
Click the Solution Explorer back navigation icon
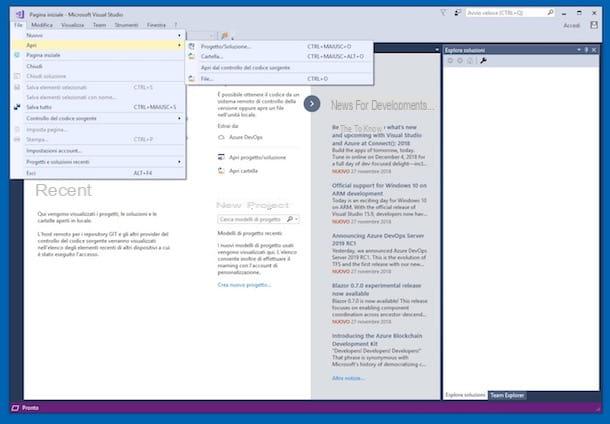[x=450, y=60]
